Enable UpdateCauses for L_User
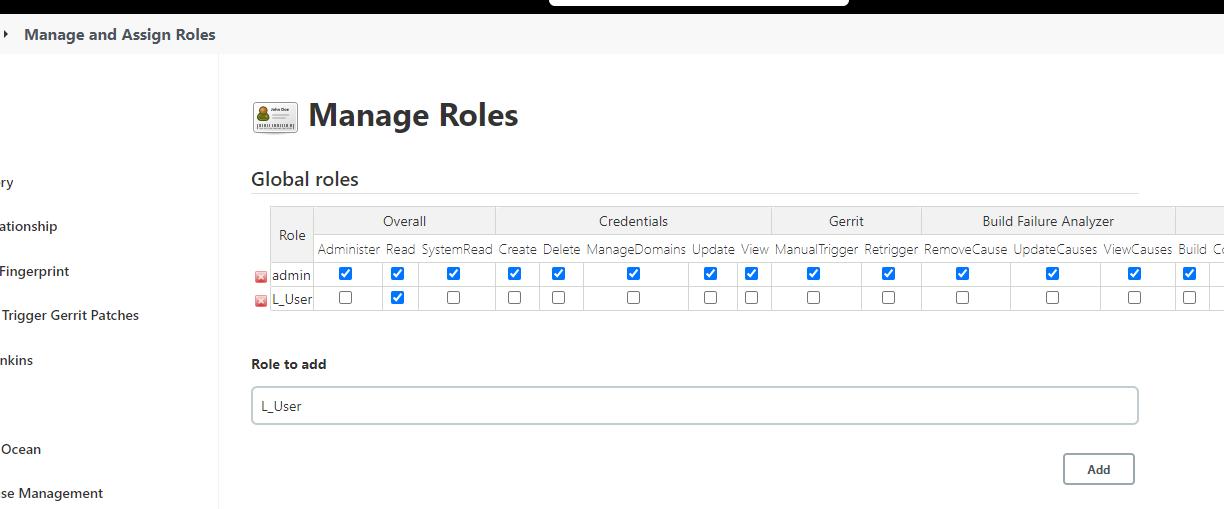 1053,298
